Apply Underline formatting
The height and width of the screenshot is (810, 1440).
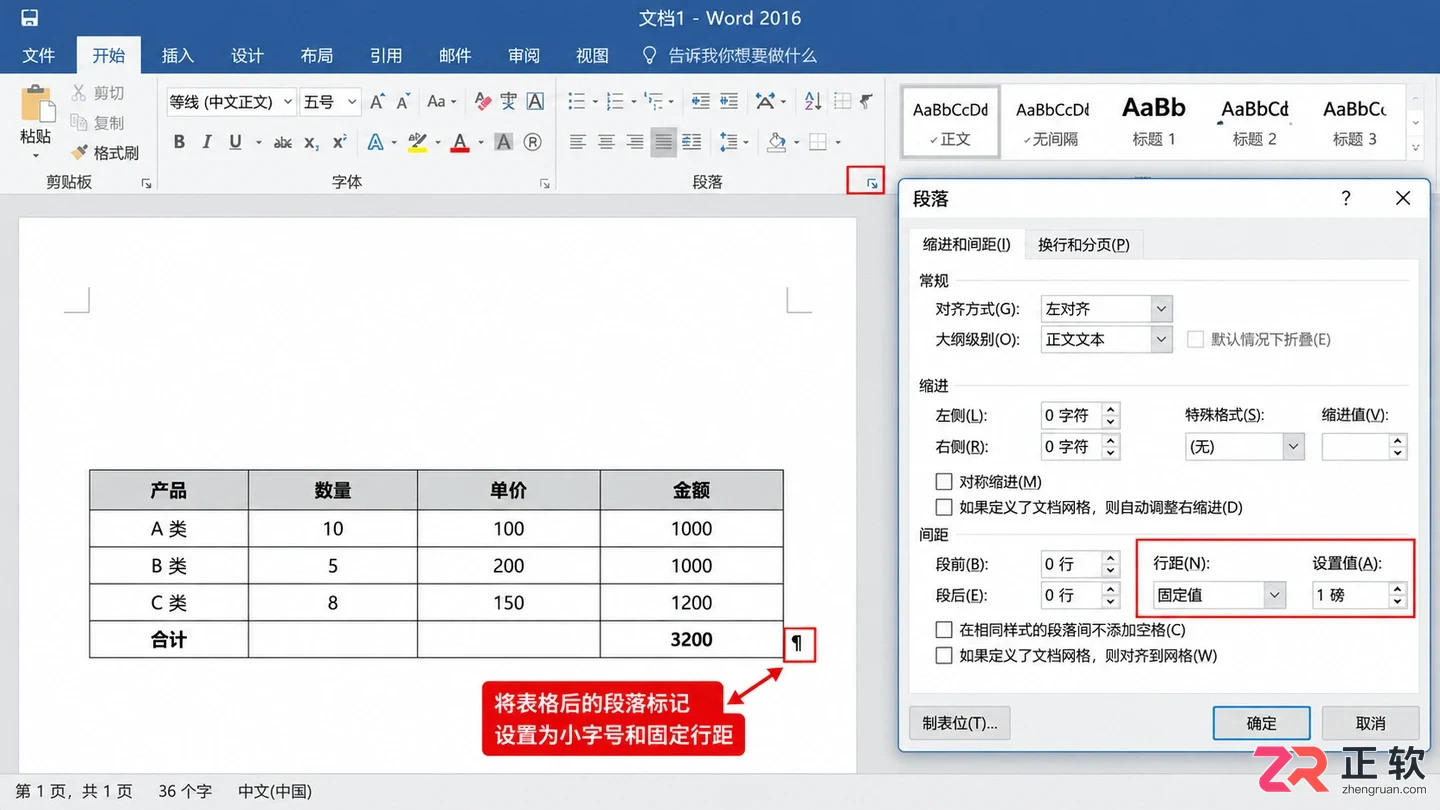click(x=236, y=142)
